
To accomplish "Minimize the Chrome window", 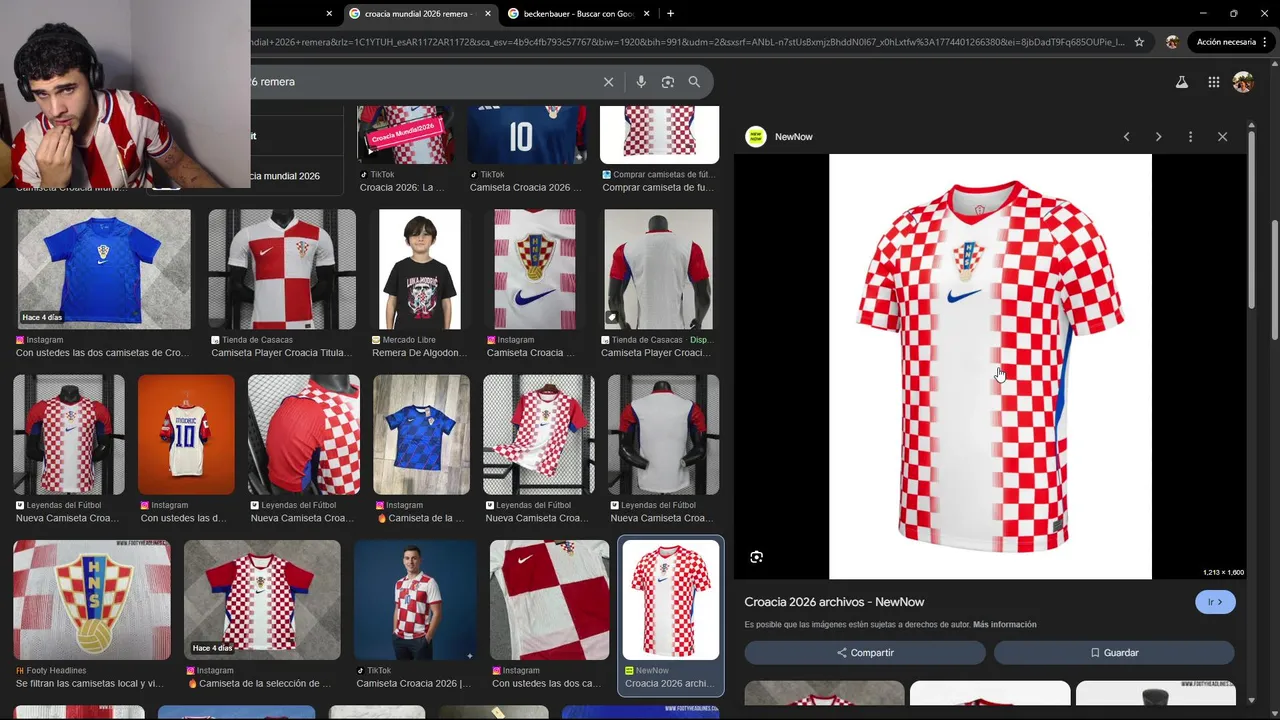I will (x=1203, y=14).
